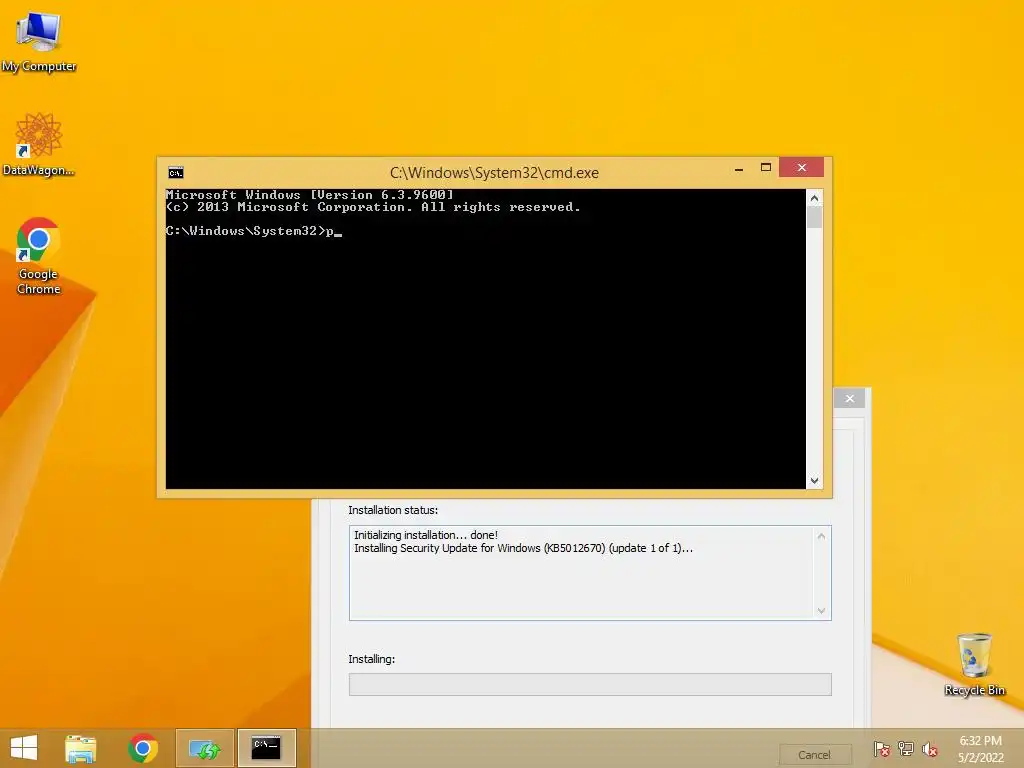The width and height of the screenshot is (1024, 768).
Task: Open the cmd.exe title bar system menu icon
Action: [x=176, y=172]
